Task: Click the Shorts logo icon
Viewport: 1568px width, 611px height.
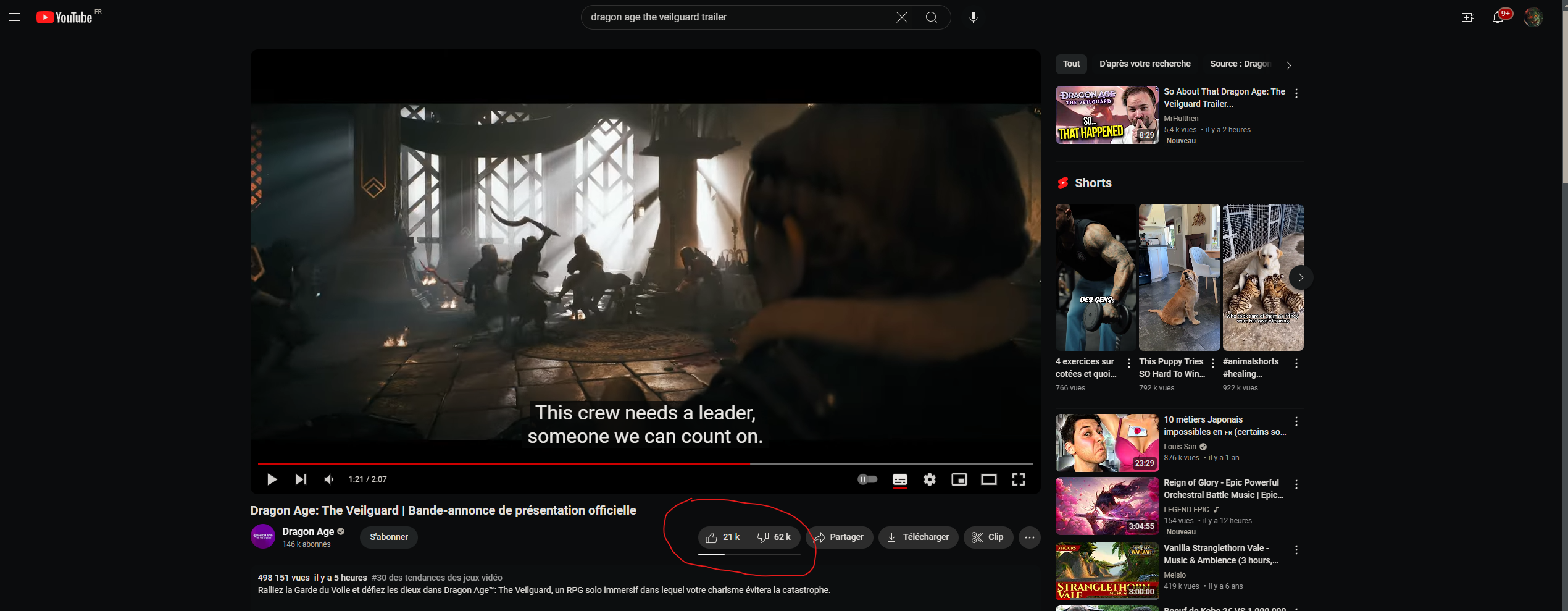Action: click(1063, 183)
